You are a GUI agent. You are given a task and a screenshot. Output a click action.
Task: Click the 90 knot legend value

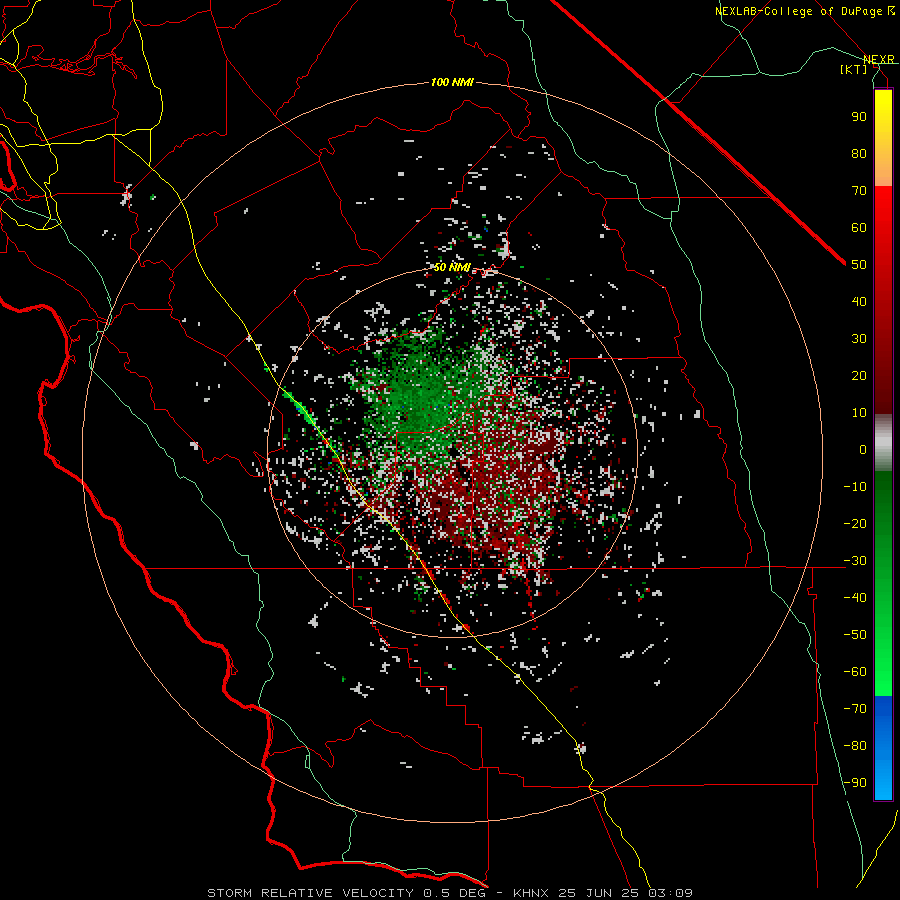[859, 117]
